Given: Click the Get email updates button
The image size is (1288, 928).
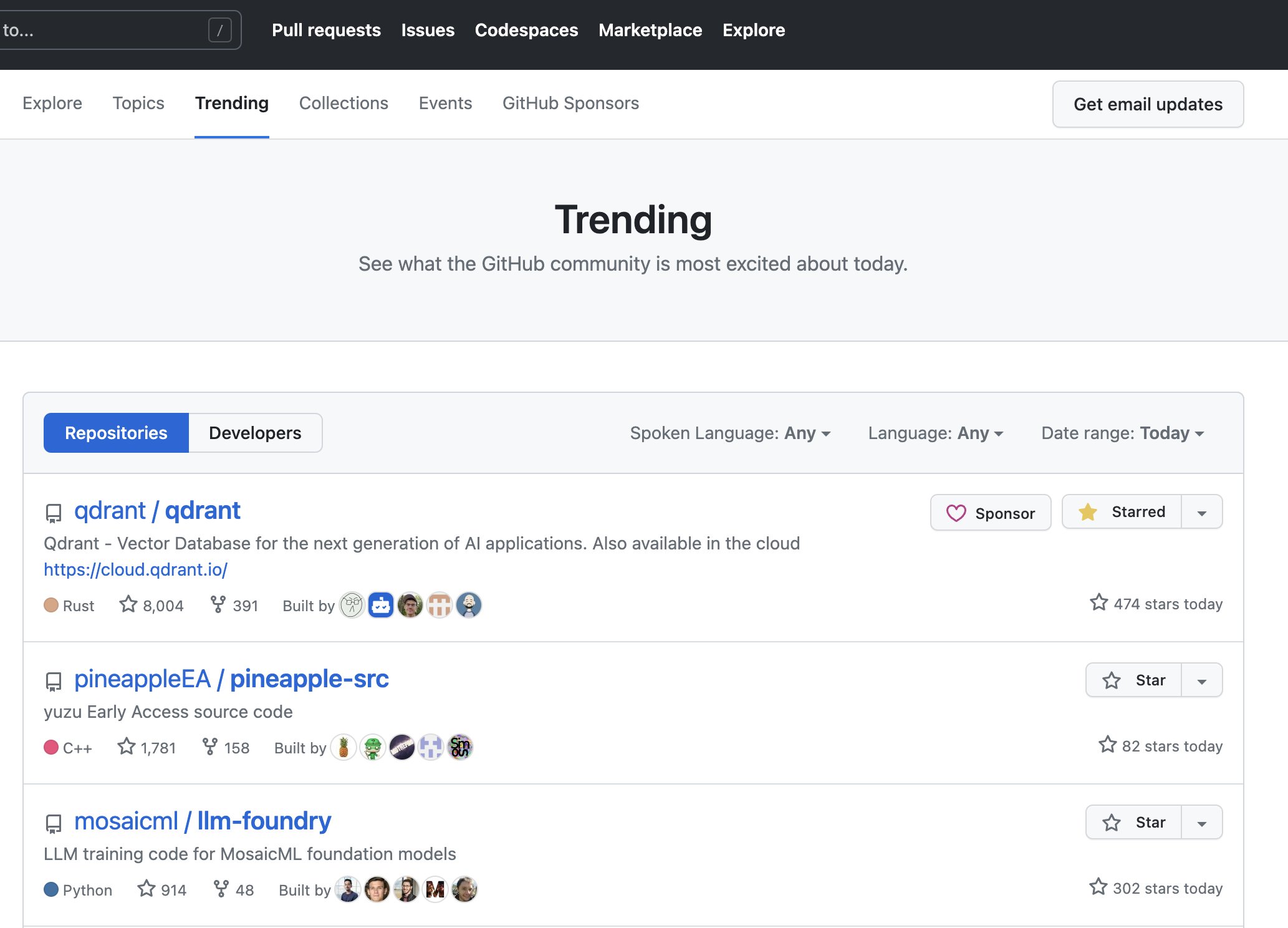Looking at the screenshot, I should 1148,104.
